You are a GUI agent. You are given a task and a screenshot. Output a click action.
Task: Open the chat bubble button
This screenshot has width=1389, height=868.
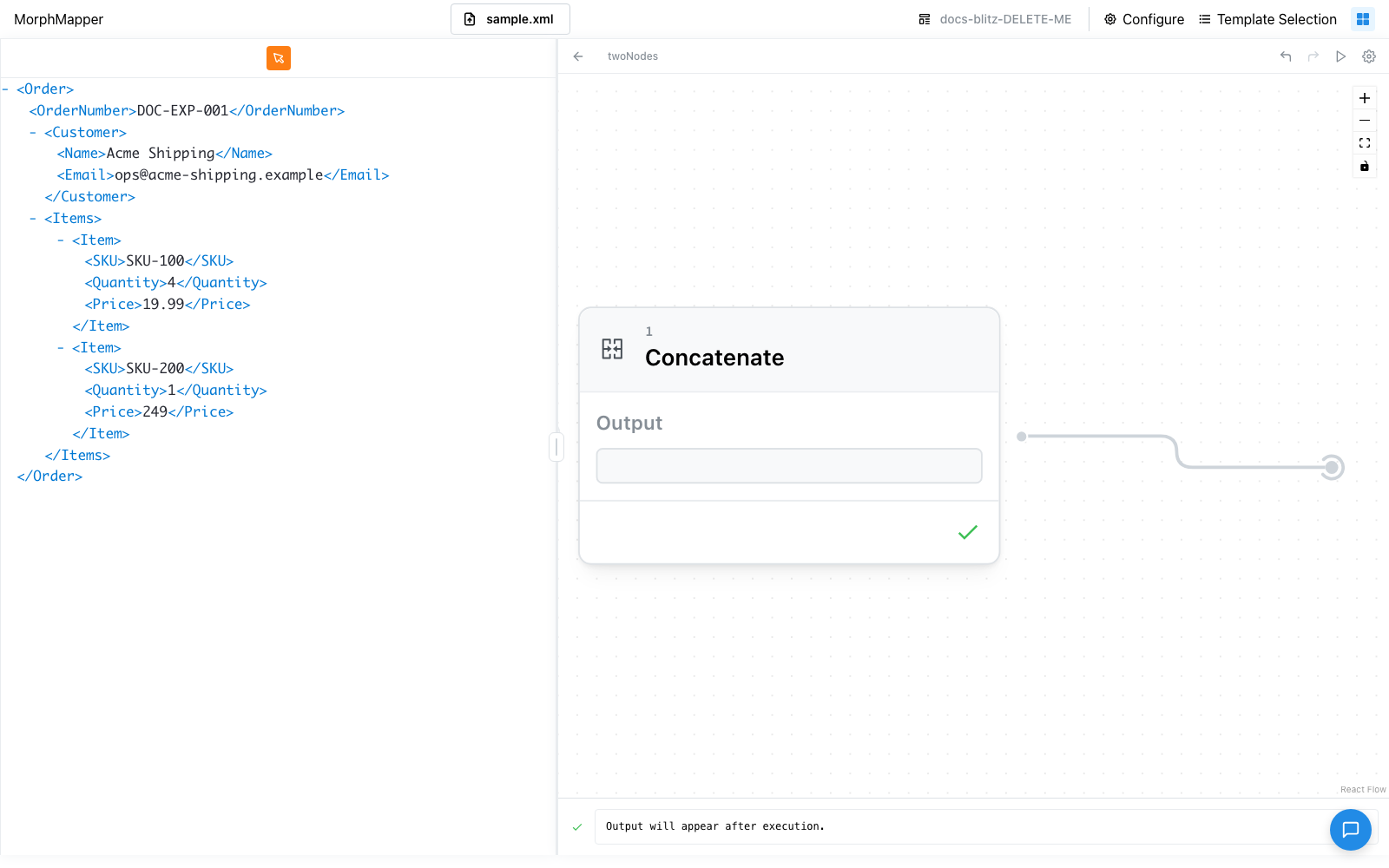coord(1351,830)
